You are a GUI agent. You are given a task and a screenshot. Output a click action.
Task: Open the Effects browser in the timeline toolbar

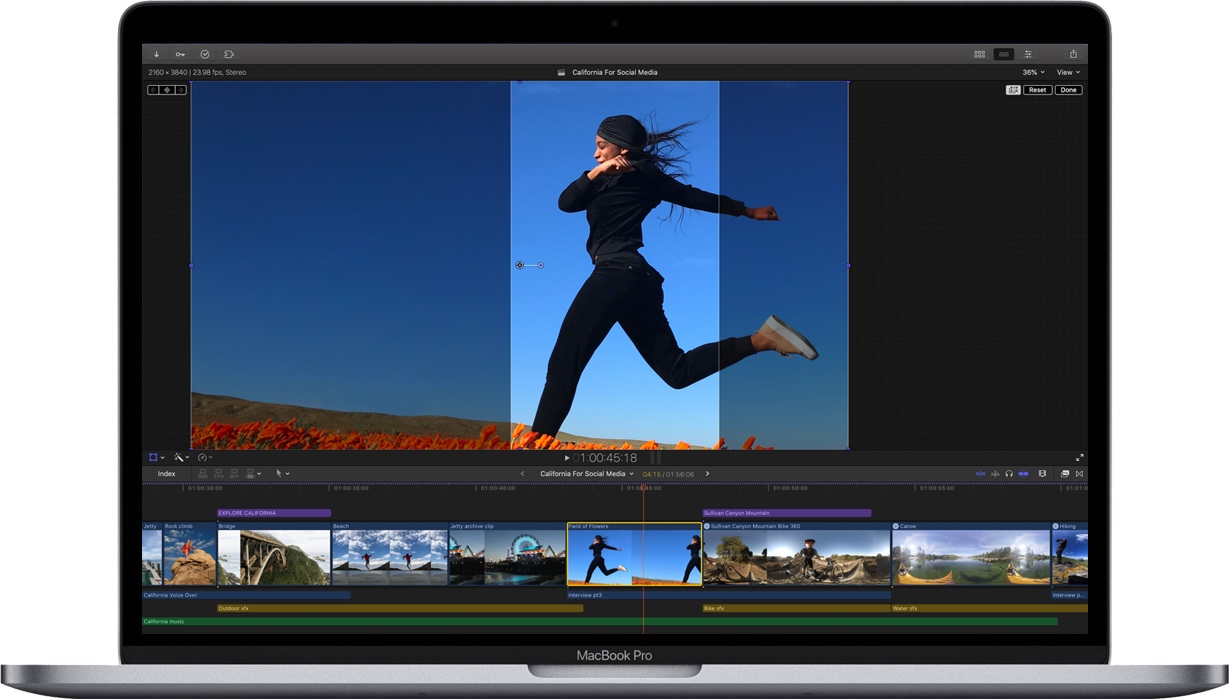(x=1065, y=473)
